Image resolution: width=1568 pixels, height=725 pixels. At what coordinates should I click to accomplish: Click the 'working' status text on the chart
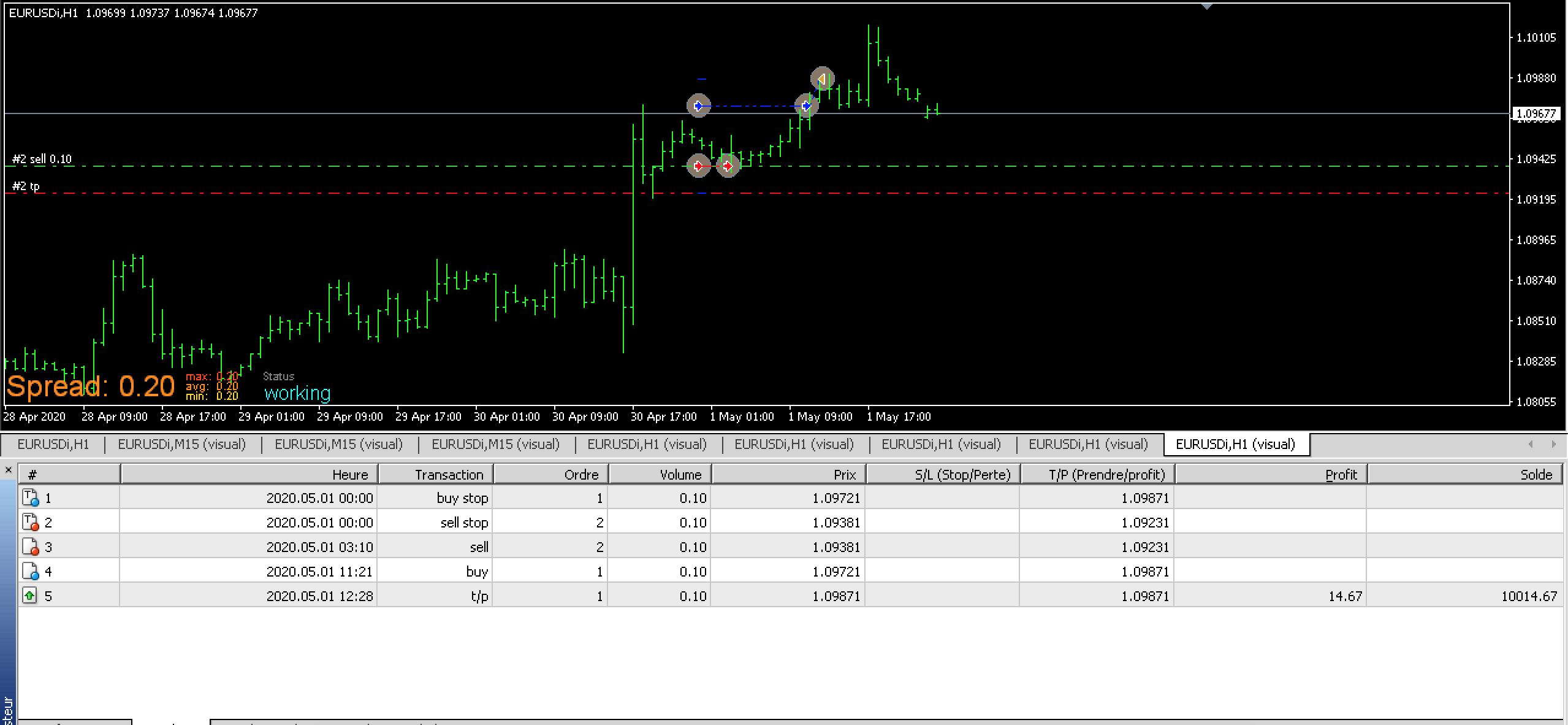297,393
